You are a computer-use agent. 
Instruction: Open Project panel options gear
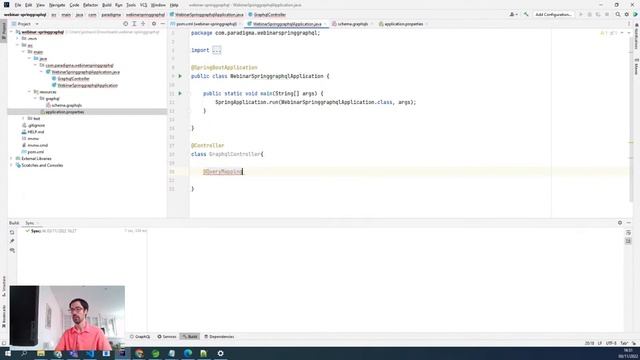coord(154,24)
